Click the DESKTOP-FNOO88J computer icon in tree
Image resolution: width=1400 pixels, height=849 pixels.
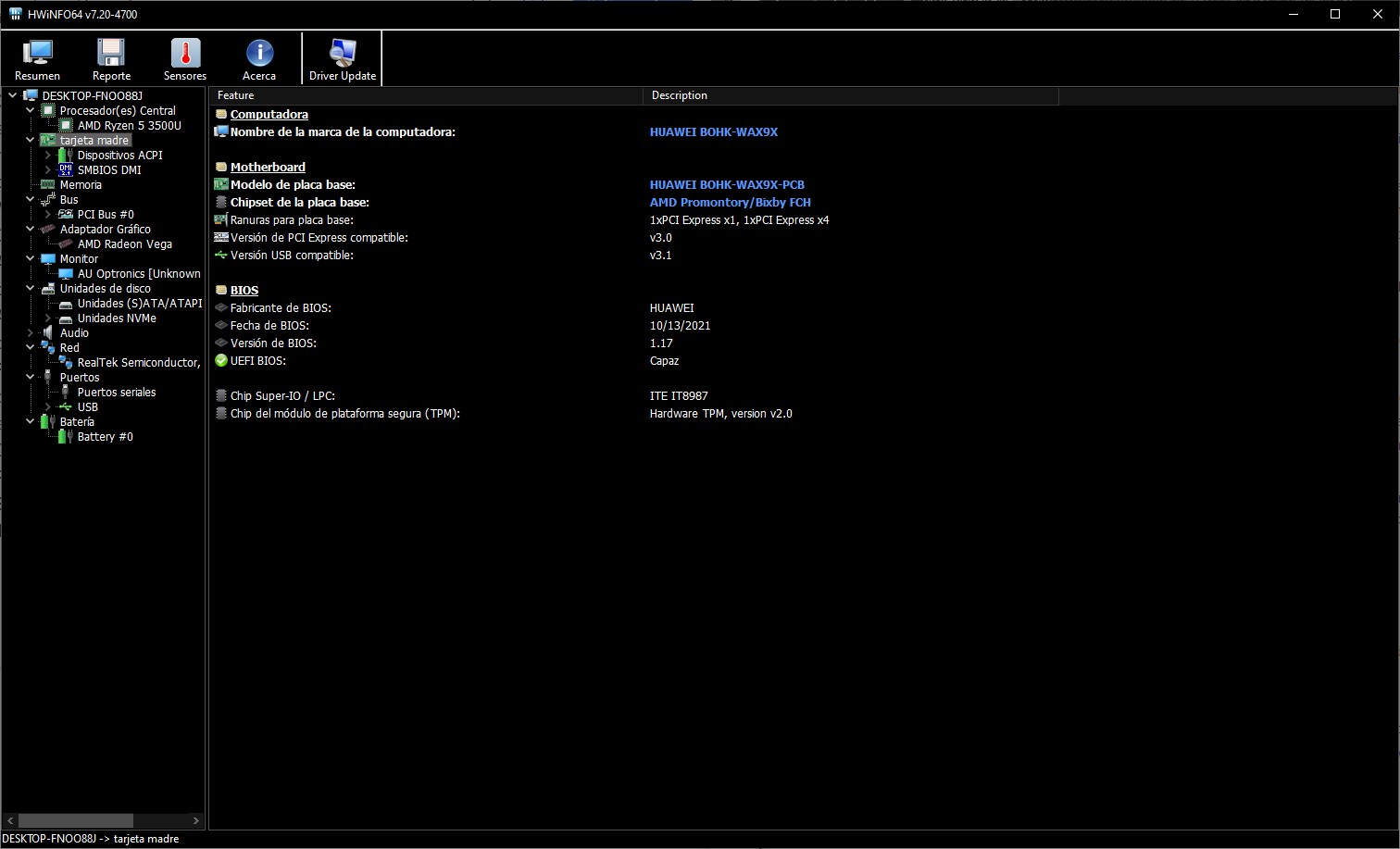[31, 95]
